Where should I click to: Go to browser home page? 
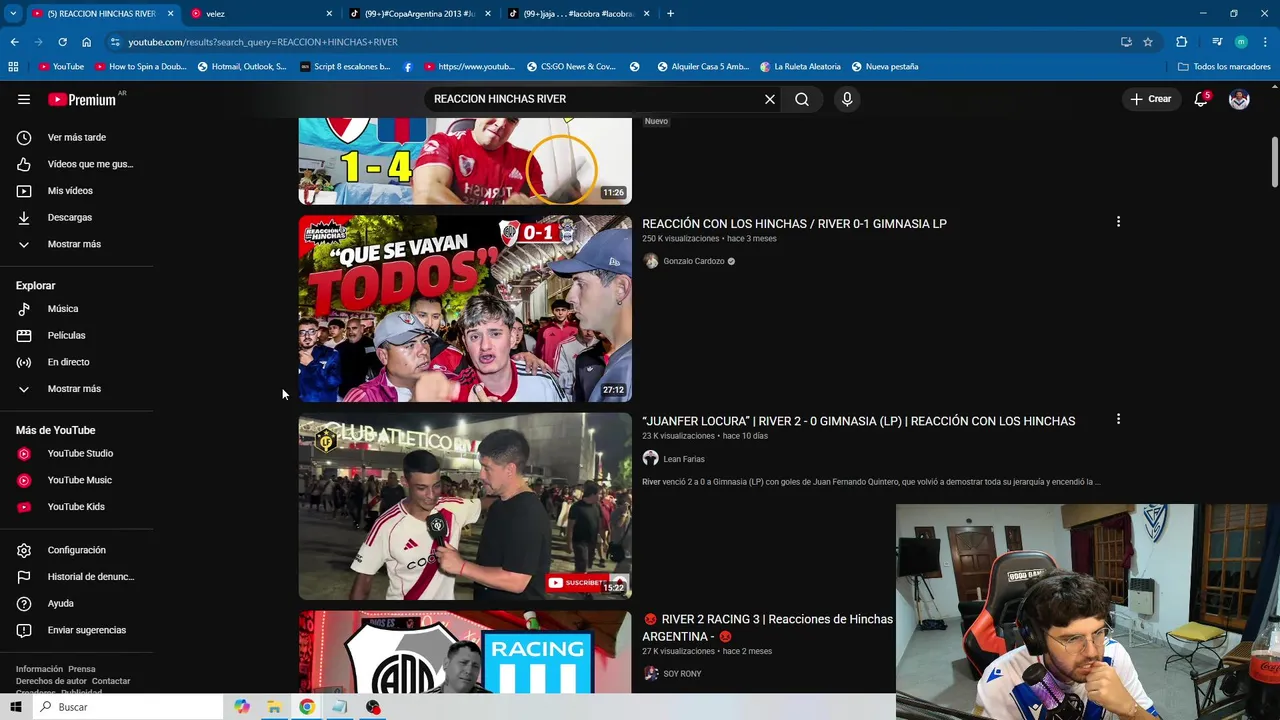pos(87,42)
